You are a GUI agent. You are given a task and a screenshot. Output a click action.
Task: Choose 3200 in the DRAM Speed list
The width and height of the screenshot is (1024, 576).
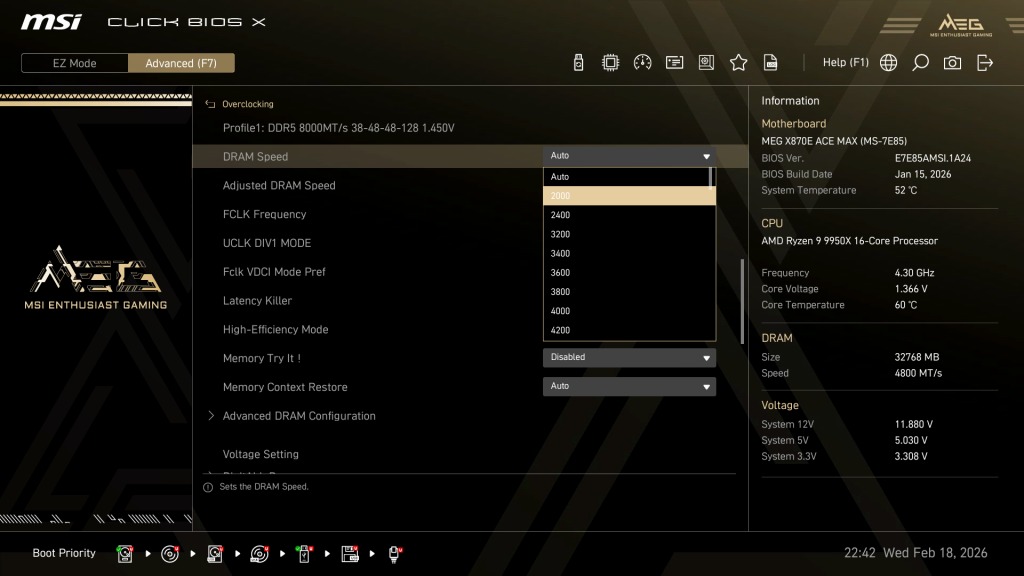tap(629, 234)
